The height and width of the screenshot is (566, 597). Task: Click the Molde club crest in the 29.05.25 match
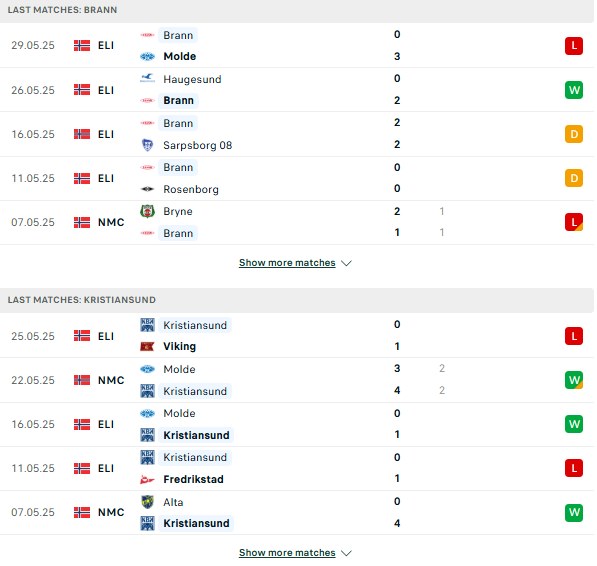point(147,56)
